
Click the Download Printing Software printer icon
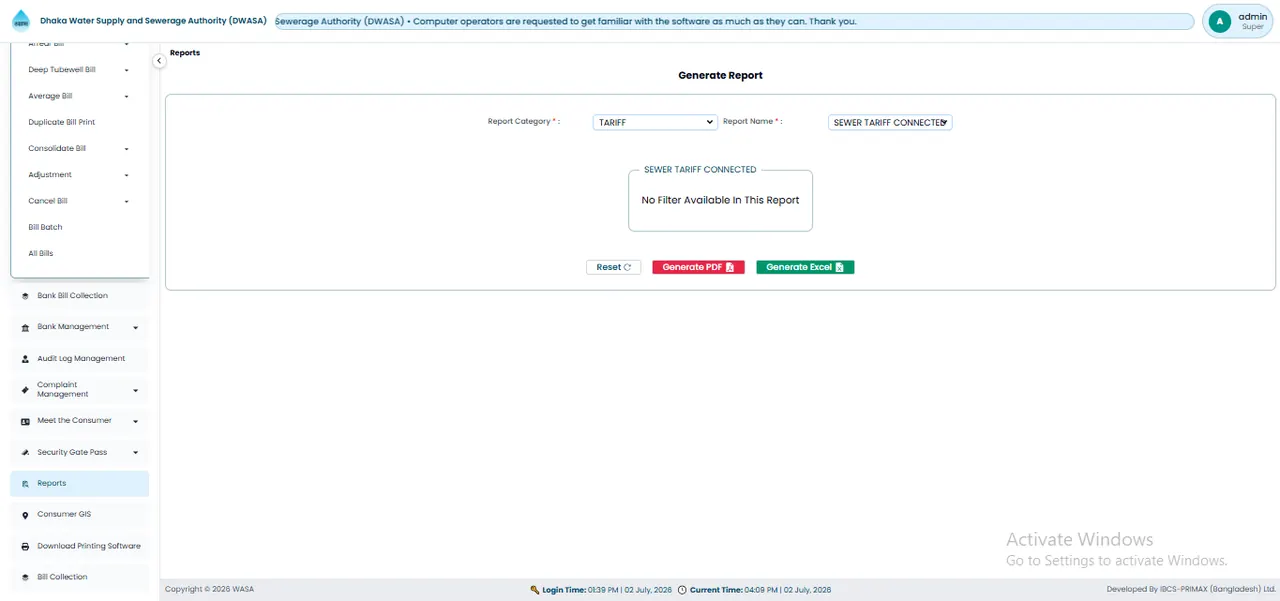tap(25, 547)
